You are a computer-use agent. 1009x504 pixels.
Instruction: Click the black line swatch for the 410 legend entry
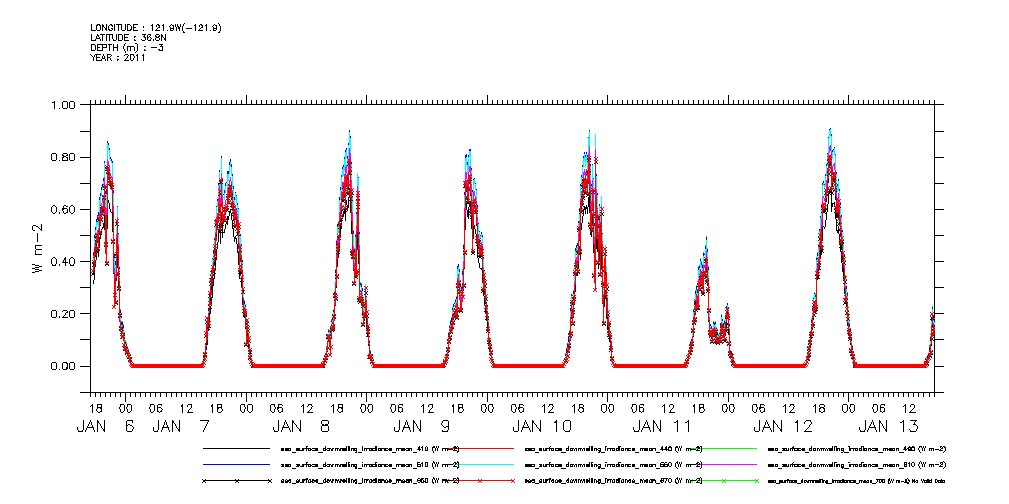click(238, 449)
